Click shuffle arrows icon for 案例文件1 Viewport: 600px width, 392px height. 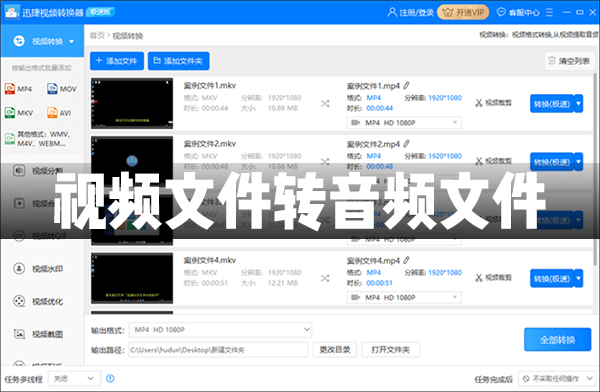point(325,103)
